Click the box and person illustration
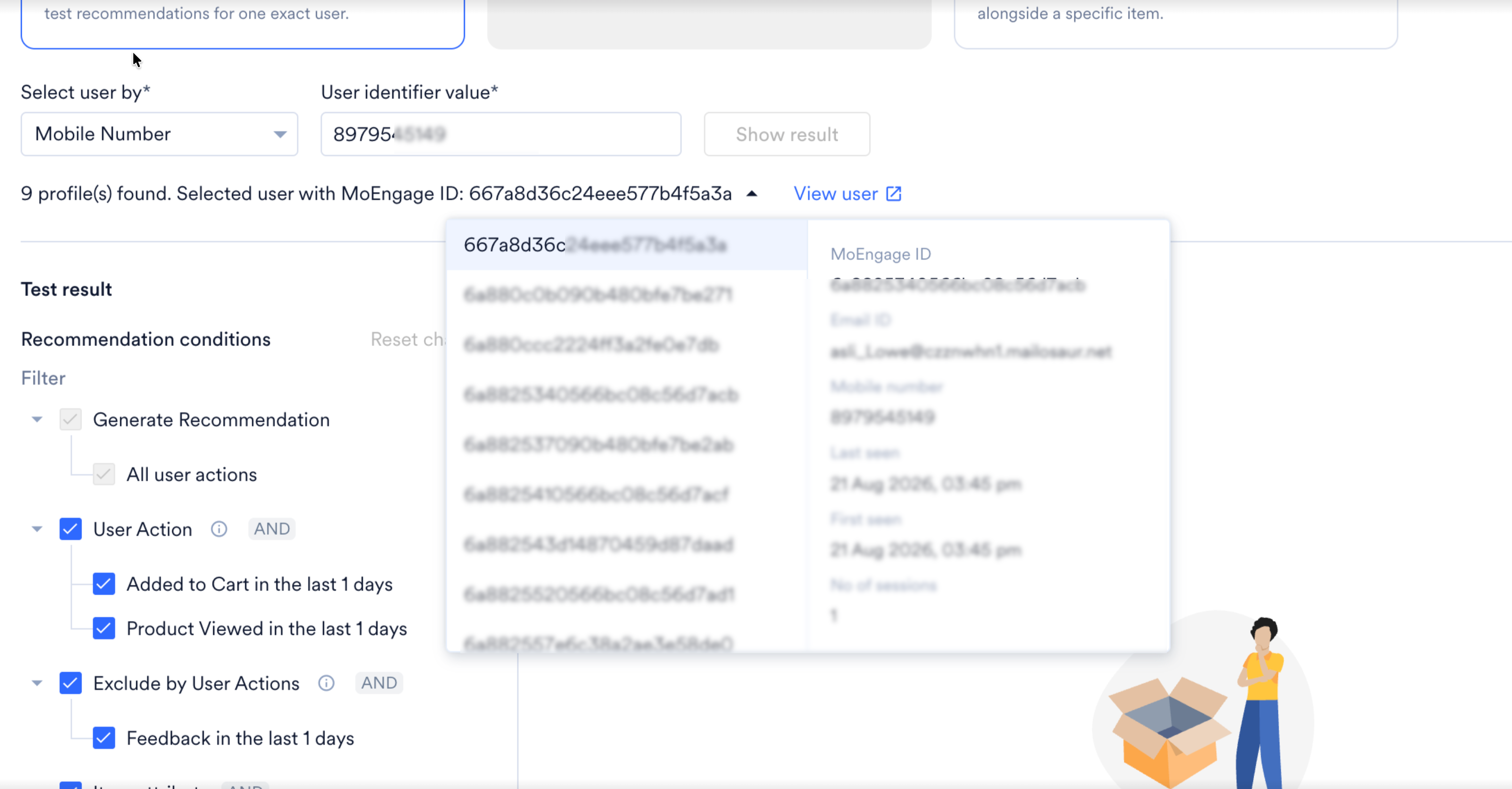 1203,701
